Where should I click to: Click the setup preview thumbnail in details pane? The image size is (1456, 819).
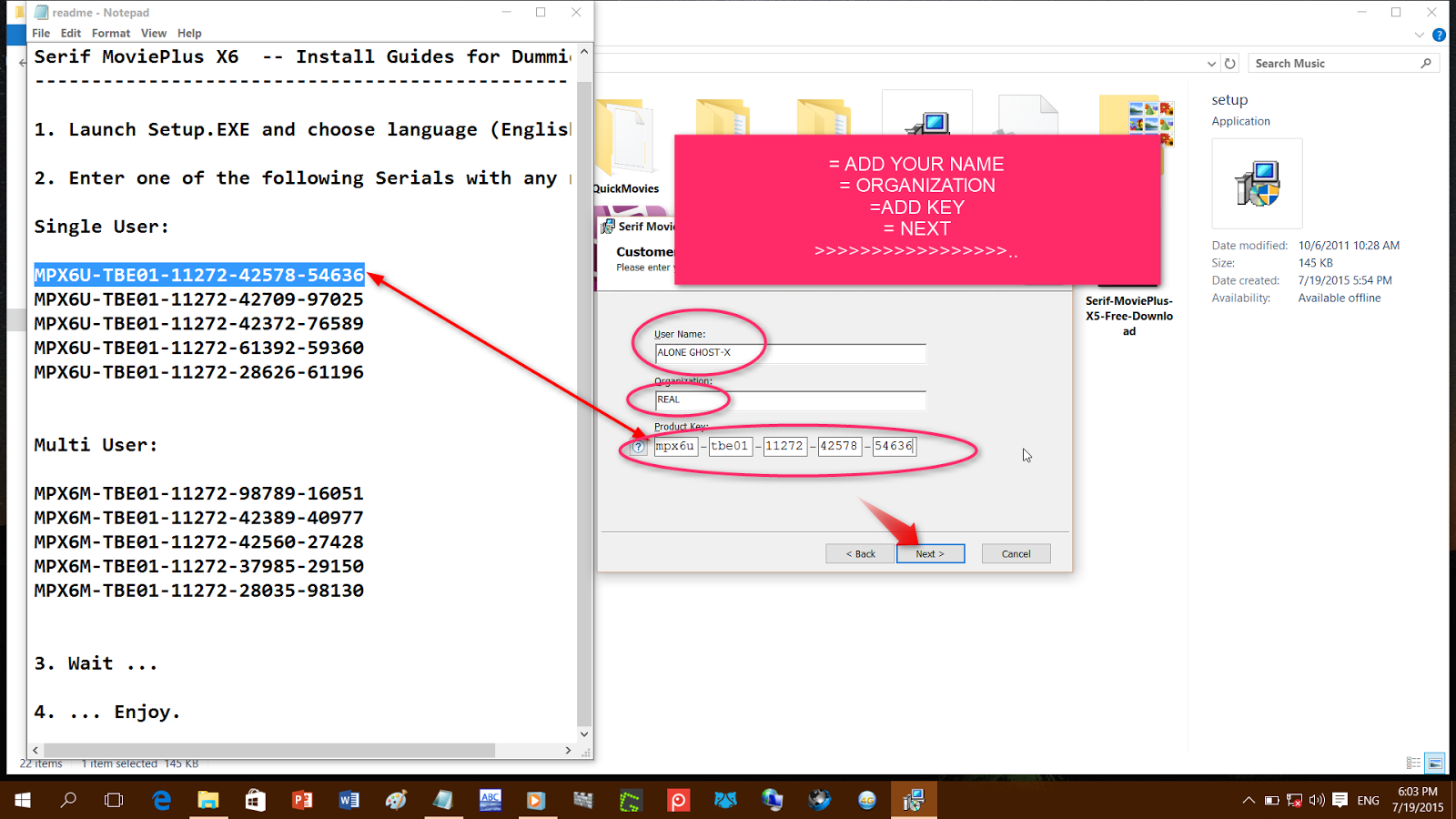pyautogui.click(x=1257, y=183)
